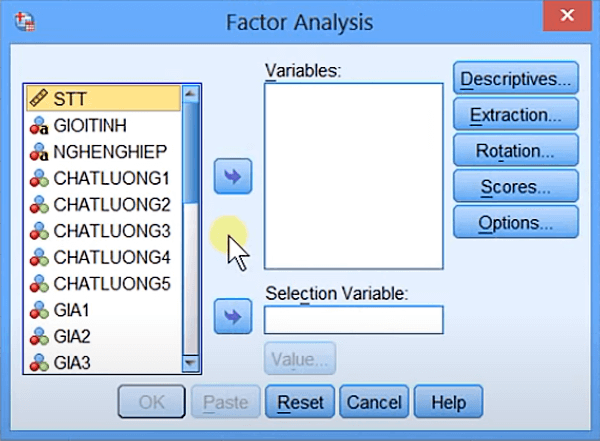Select the CHATLUONG5 variable
600x441 pixels.
click(112, 284)
